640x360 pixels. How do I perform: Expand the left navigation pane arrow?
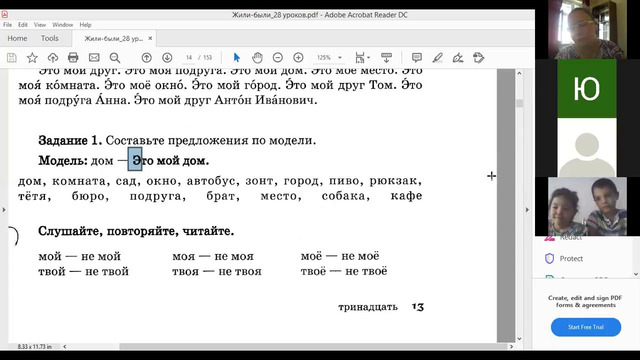point(4,210)
